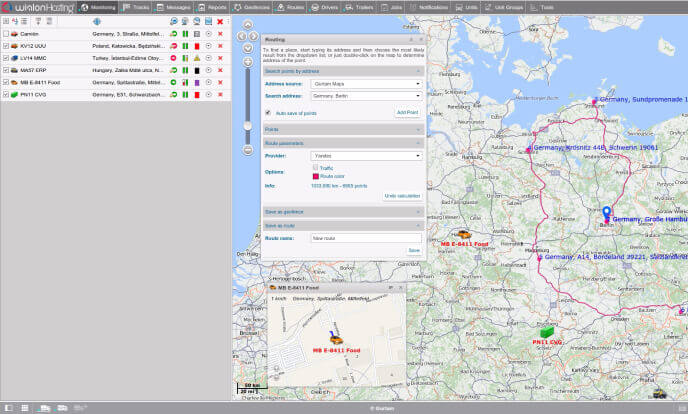Click the motion state icon for LV14 MMC
This screenshot has width=688, height=414.
tap(174, 59)
